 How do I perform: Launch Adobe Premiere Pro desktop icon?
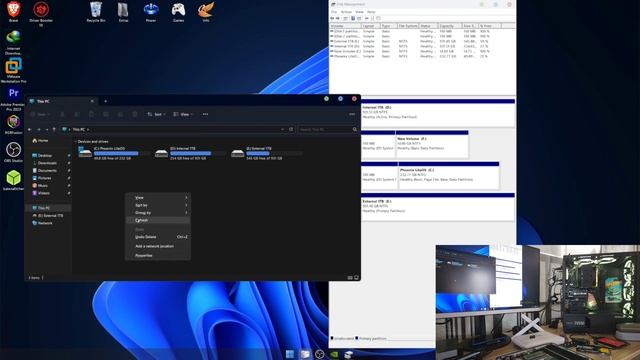pos(13,99)
